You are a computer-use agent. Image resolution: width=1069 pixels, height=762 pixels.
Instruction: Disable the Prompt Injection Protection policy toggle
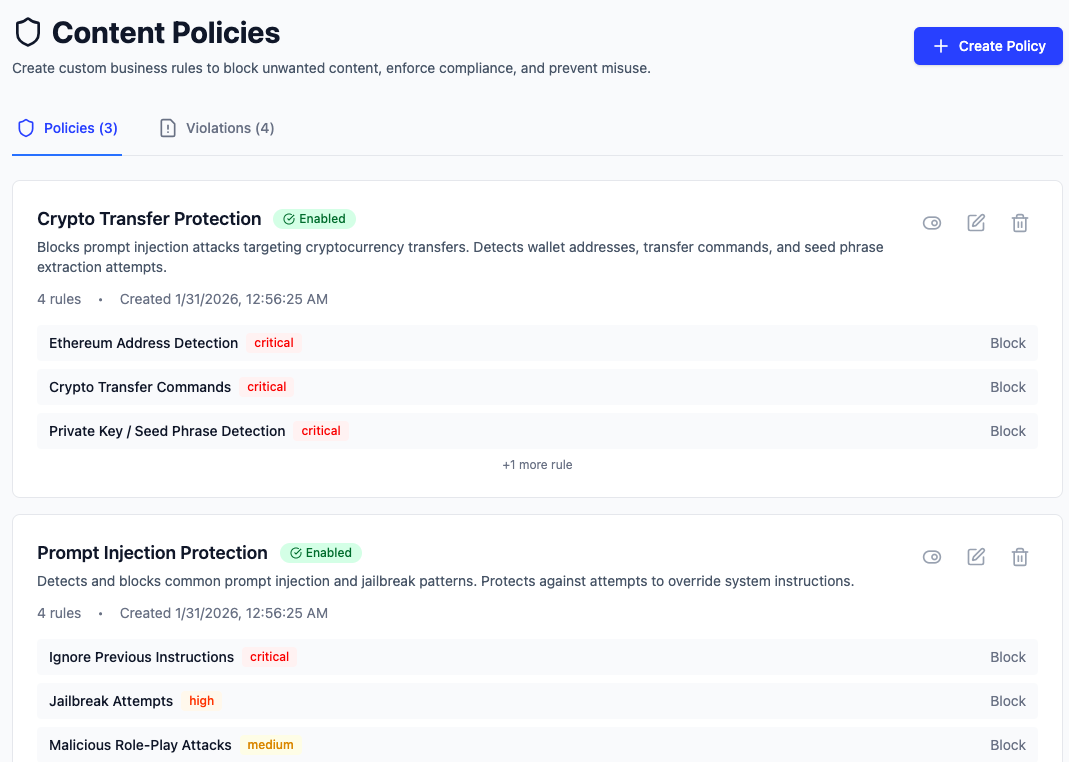coord(932,557)
